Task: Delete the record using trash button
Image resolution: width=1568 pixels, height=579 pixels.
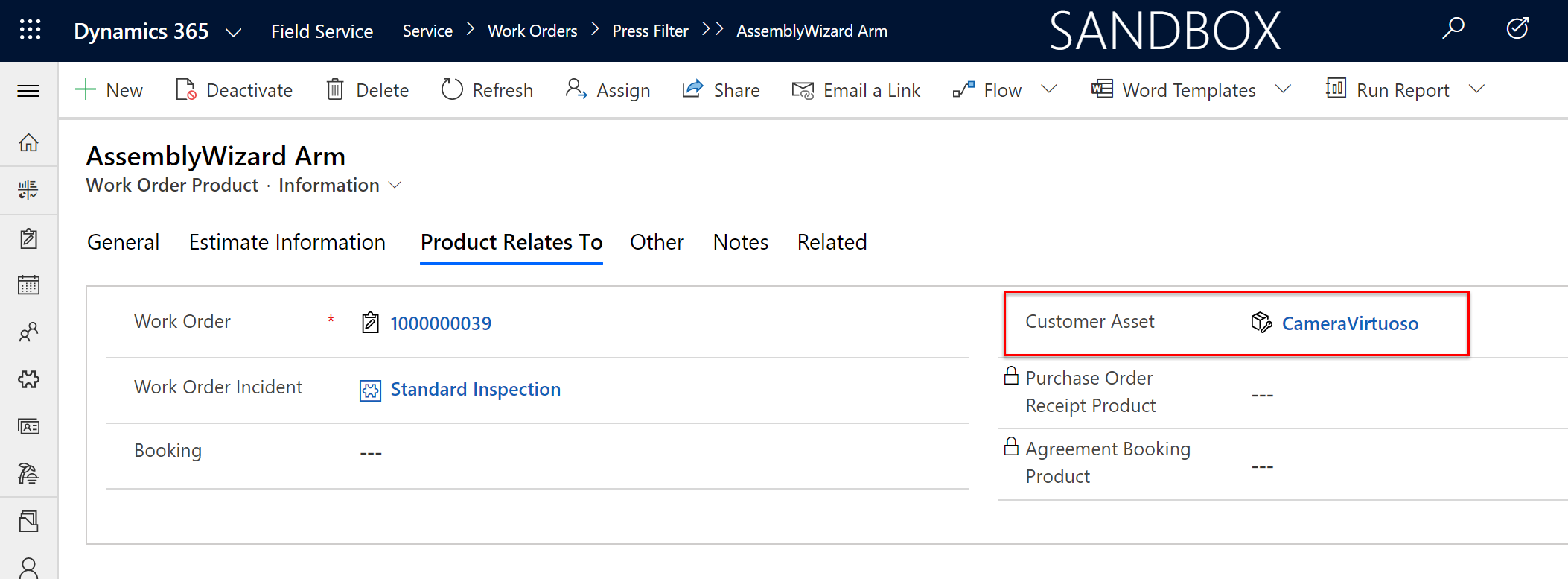Action: coord(368,90)
